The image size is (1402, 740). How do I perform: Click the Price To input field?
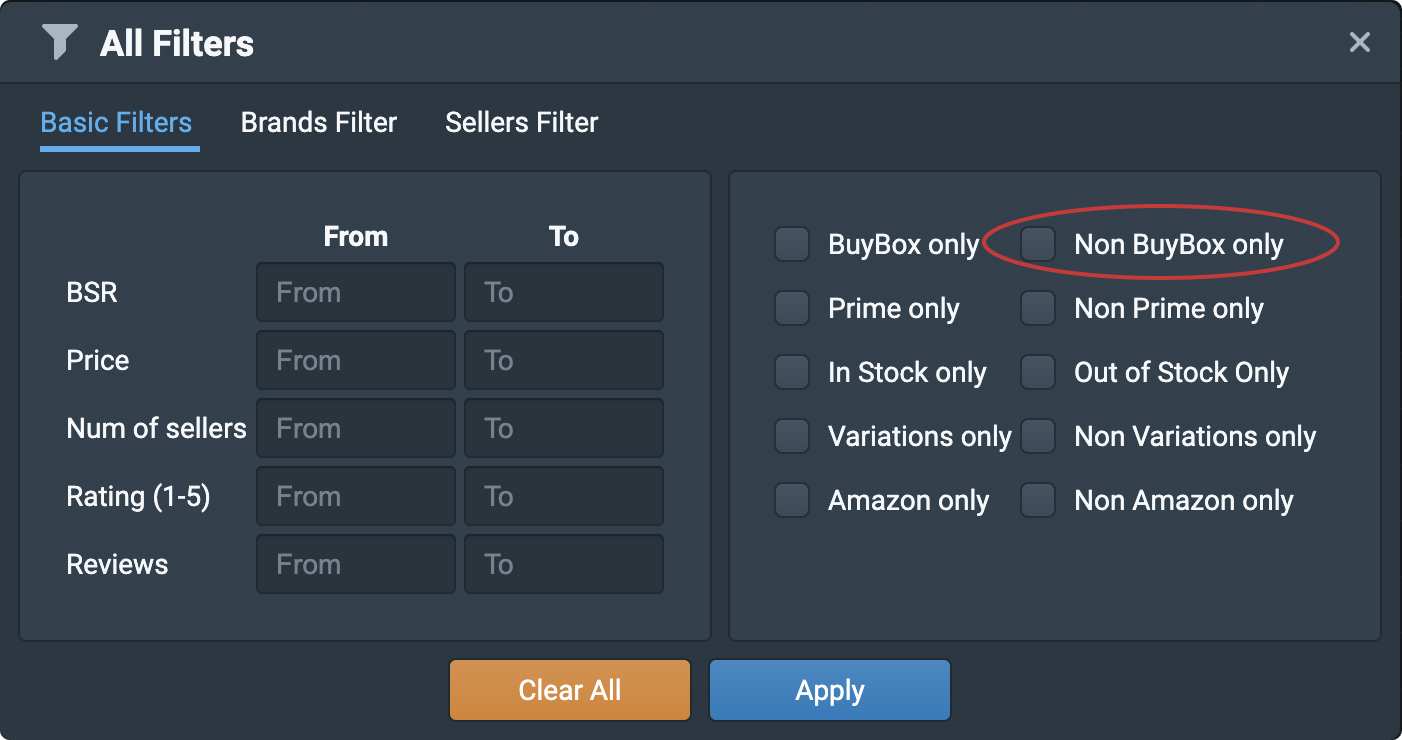pos(563,360)
